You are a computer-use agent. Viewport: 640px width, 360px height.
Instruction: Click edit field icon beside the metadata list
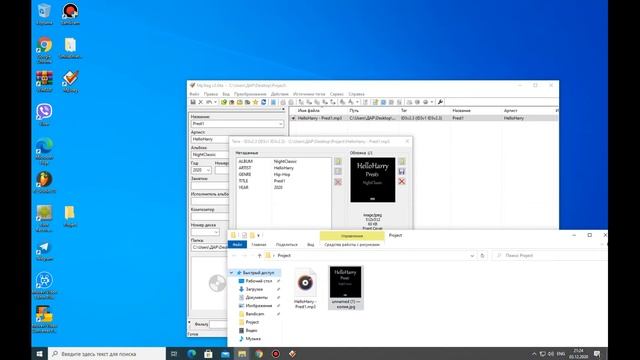[338, 171]
